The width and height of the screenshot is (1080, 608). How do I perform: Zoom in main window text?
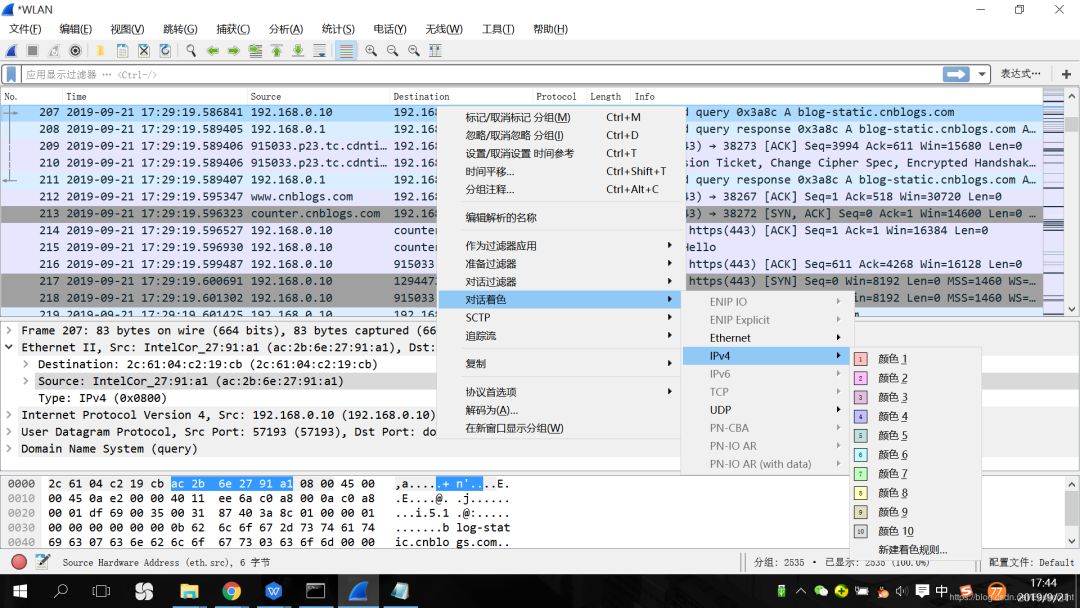(371, 50)
